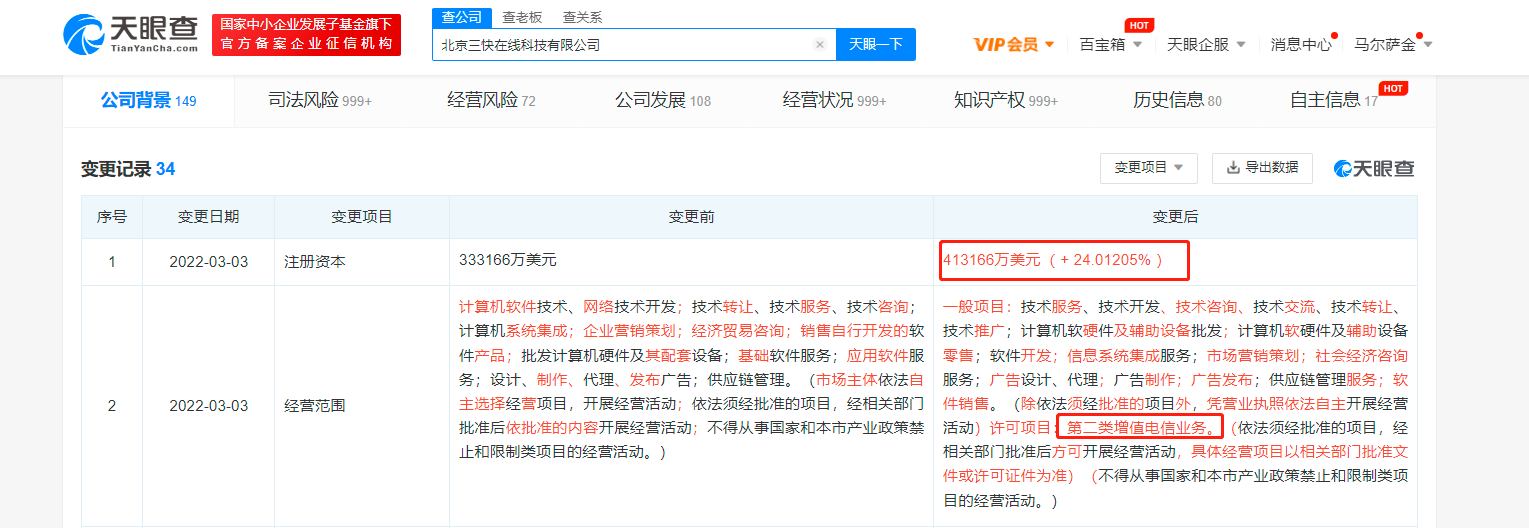
Task: Expand the 天眼企服 dropdown
Action: (1206, 45)
